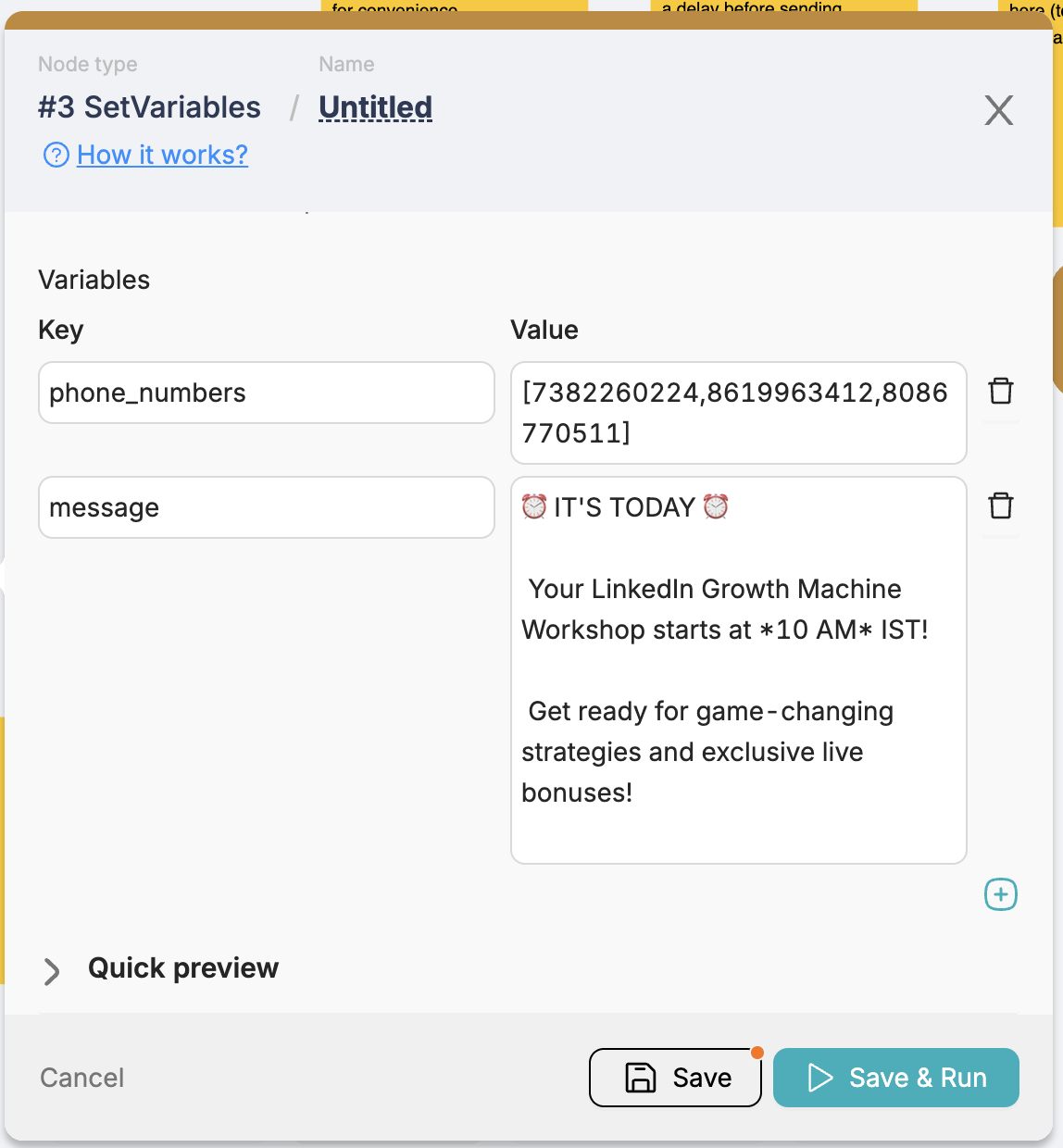This screenshot has width=1063, height=1148.
Task: Click the floppy disk save icon
Action: 641,1078
